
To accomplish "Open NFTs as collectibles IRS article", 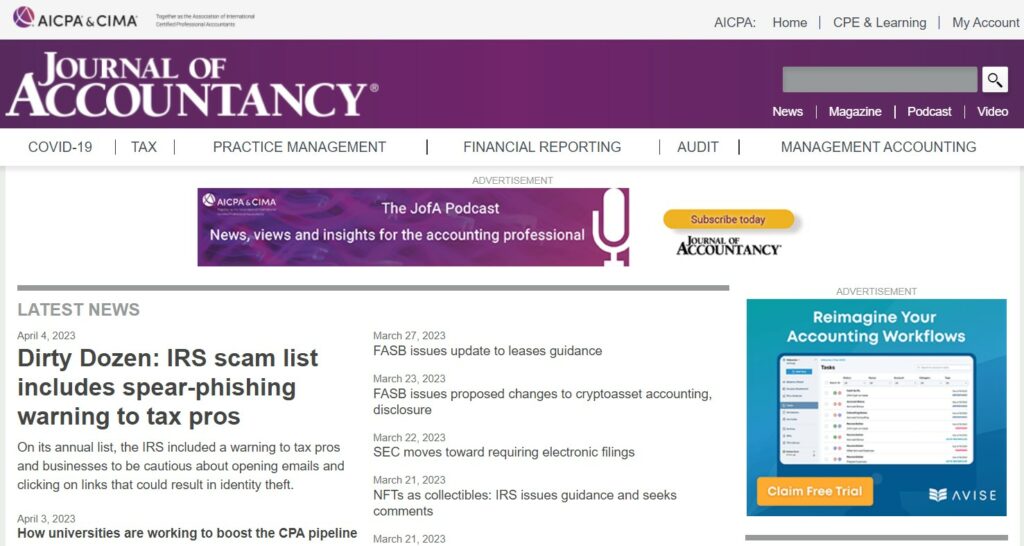I will (524, 503).
